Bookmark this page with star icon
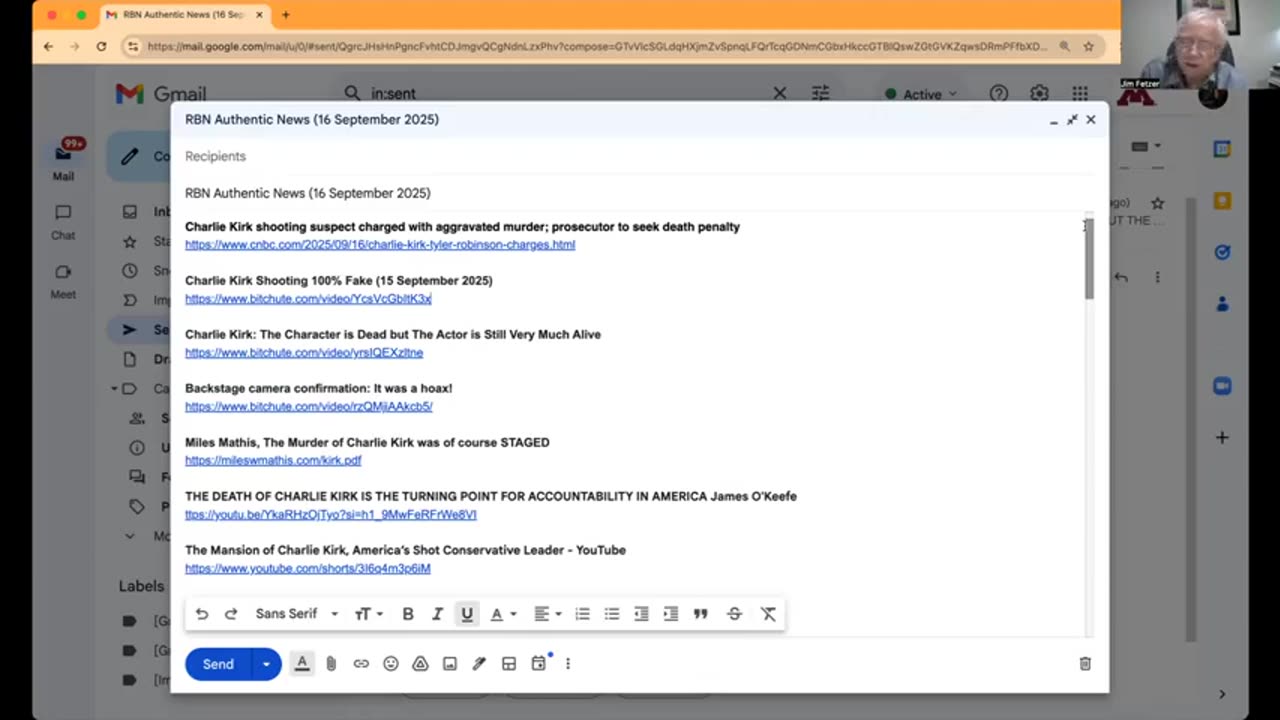This screenshot has height=720, width=1280. pyautogui.click(x=1089, y=46)
